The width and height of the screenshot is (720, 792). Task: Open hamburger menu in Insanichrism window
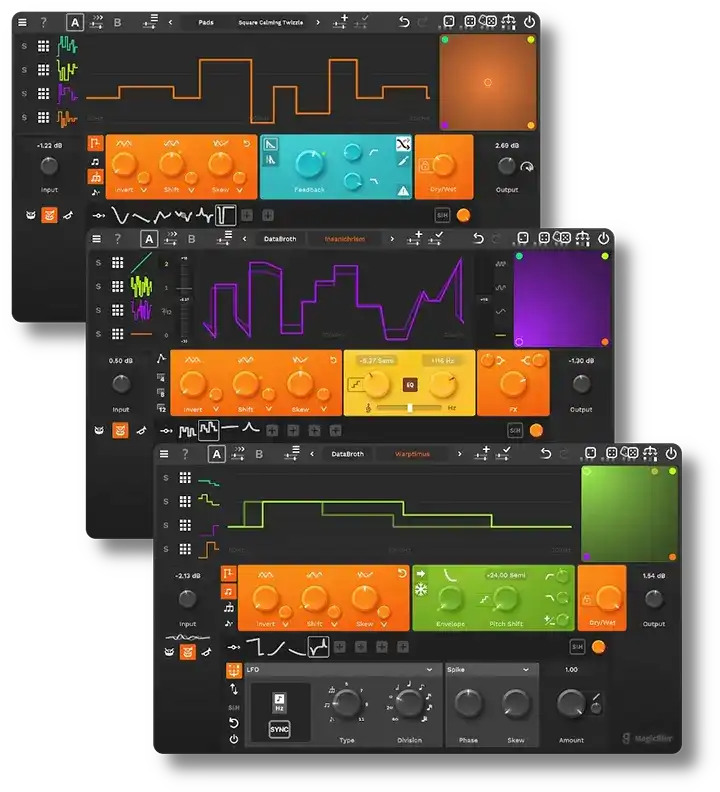point(97,239)
